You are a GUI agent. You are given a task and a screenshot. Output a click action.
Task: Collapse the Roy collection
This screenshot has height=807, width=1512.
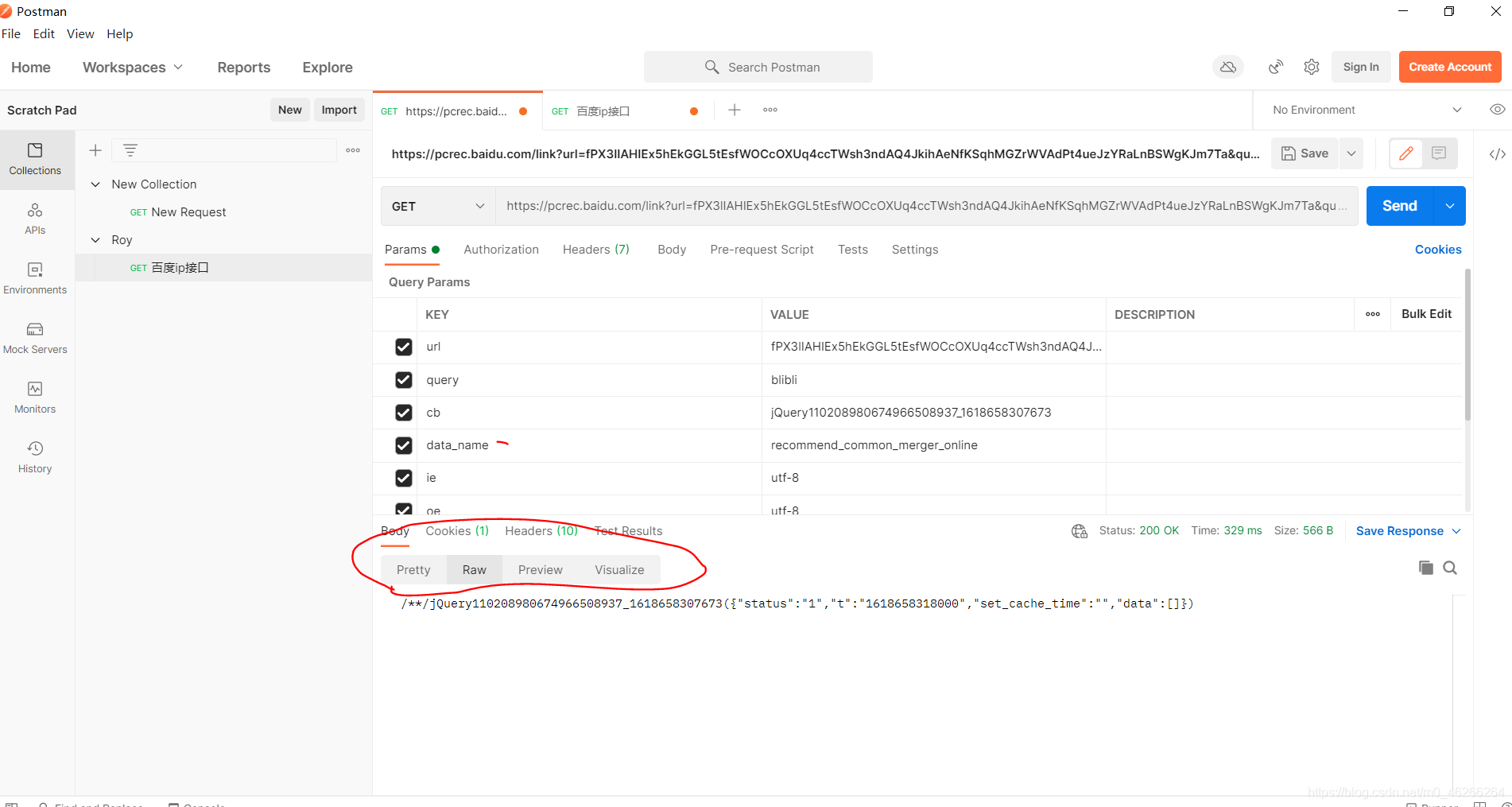[95, 240]
